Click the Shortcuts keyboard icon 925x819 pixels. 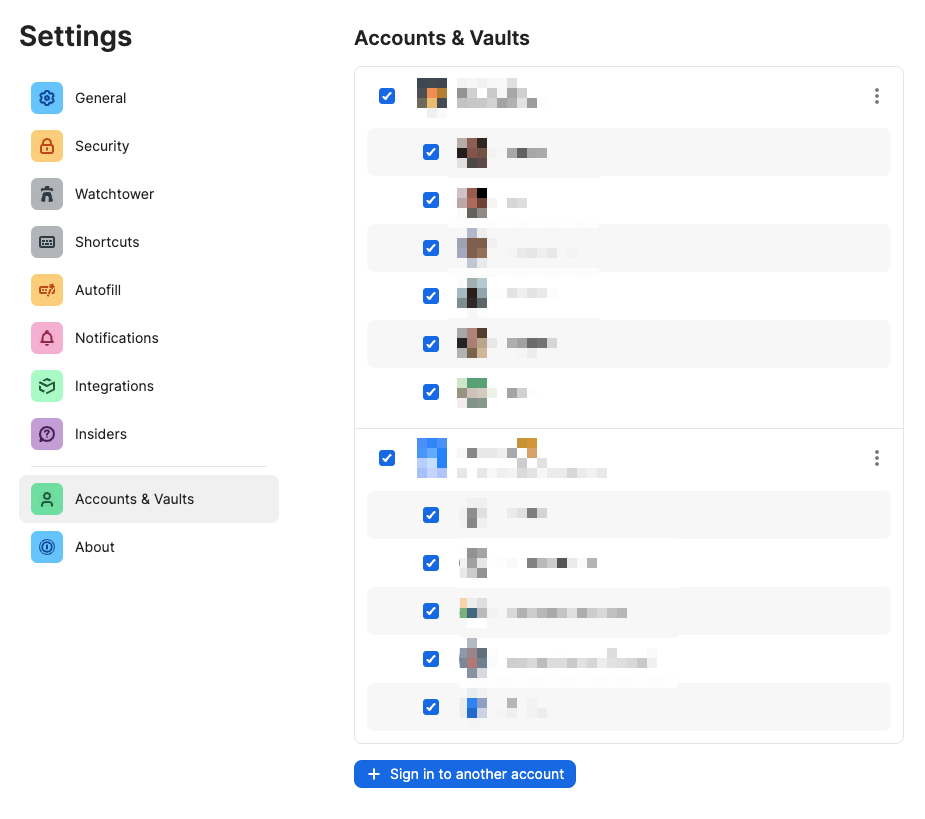47,242
